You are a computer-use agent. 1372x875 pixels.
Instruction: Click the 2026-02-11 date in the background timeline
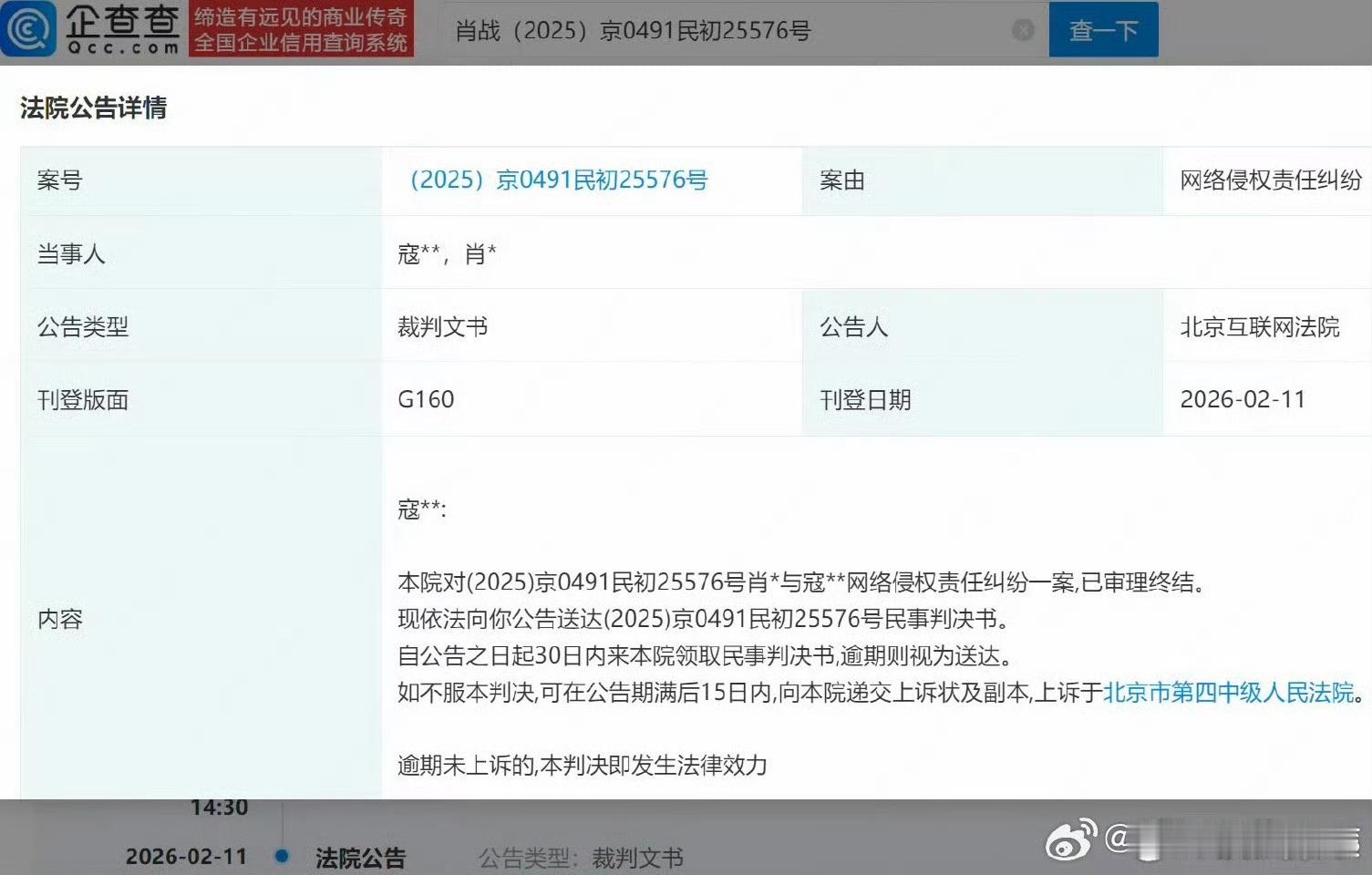pyautogui.click(x=186, y=857)
